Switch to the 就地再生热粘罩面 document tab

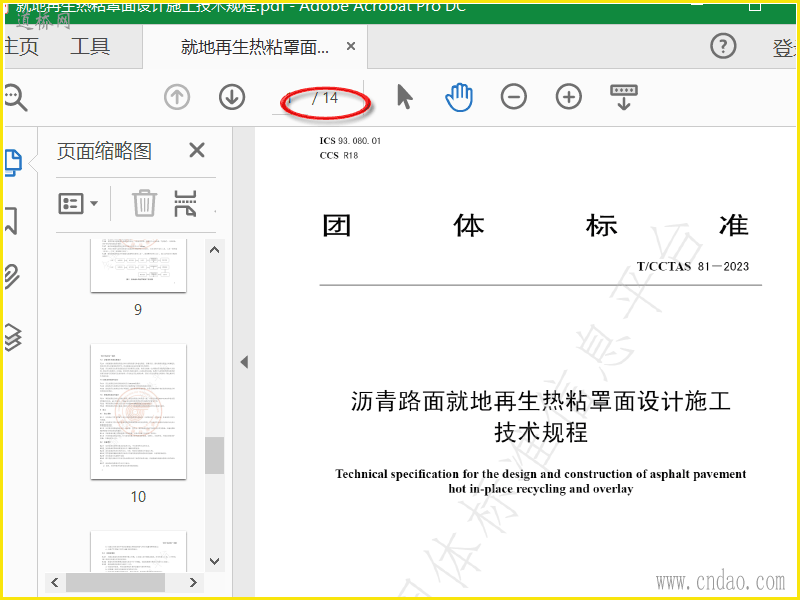point(255,47)
